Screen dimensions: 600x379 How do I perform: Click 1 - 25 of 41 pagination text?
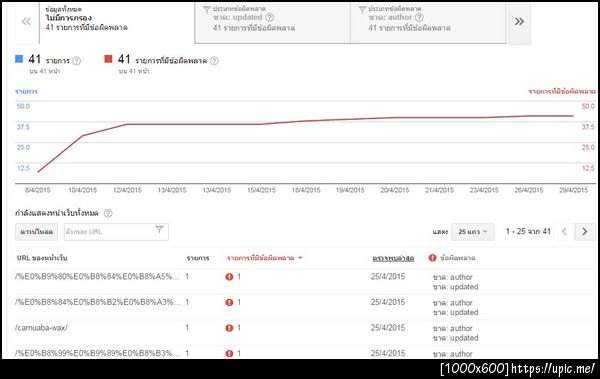[x=528, y=232]
